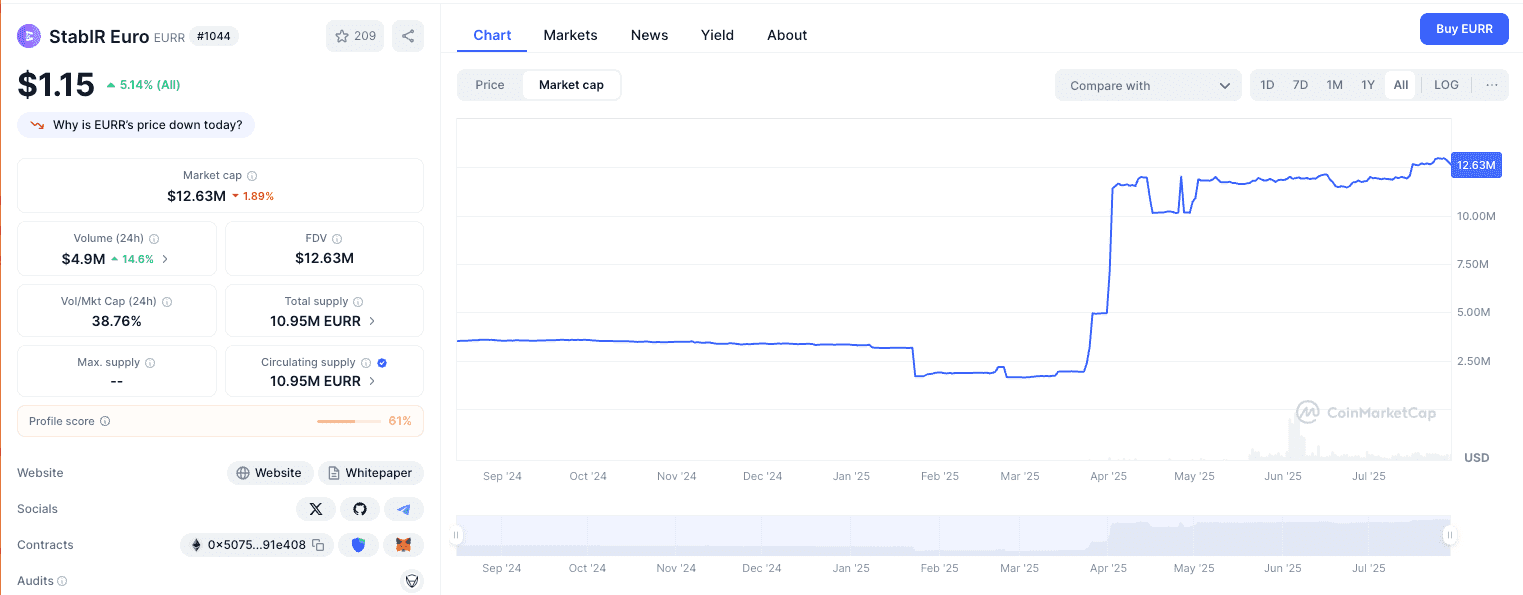The height and width of the screenshot is (595, 1523).
Task: Click Why is EURR's price down today
Action: (x=136, y=125)
